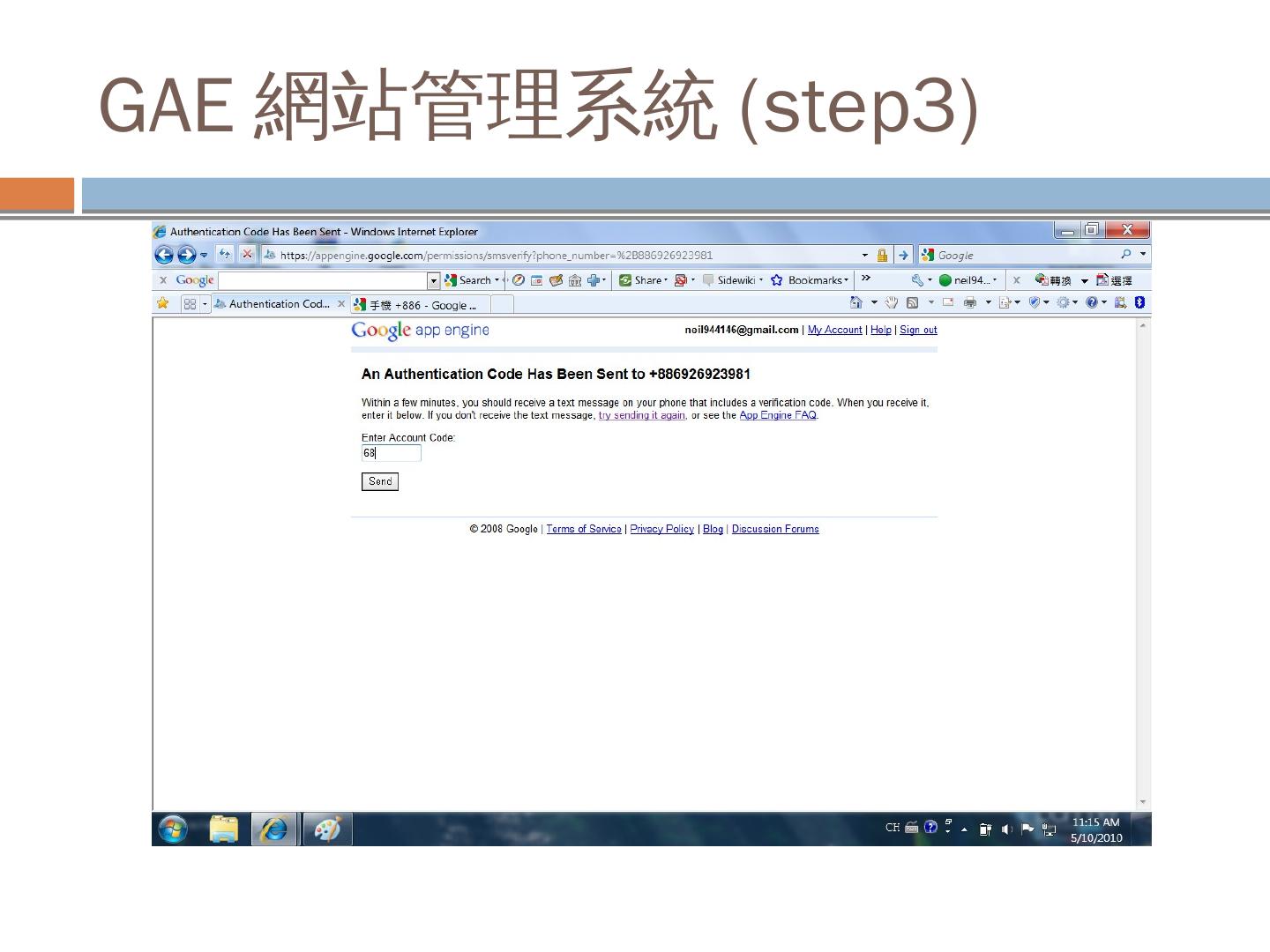Open Google Toolbar wrench settings

coord(922,280)
